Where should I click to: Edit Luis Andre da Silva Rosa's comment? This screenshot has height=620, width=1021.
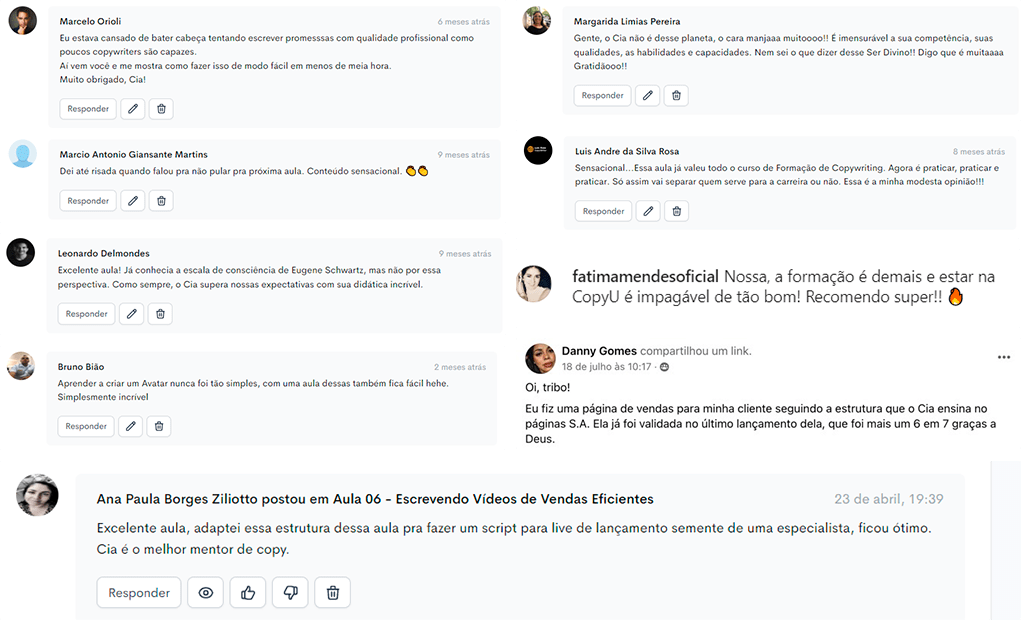point(648,211)
